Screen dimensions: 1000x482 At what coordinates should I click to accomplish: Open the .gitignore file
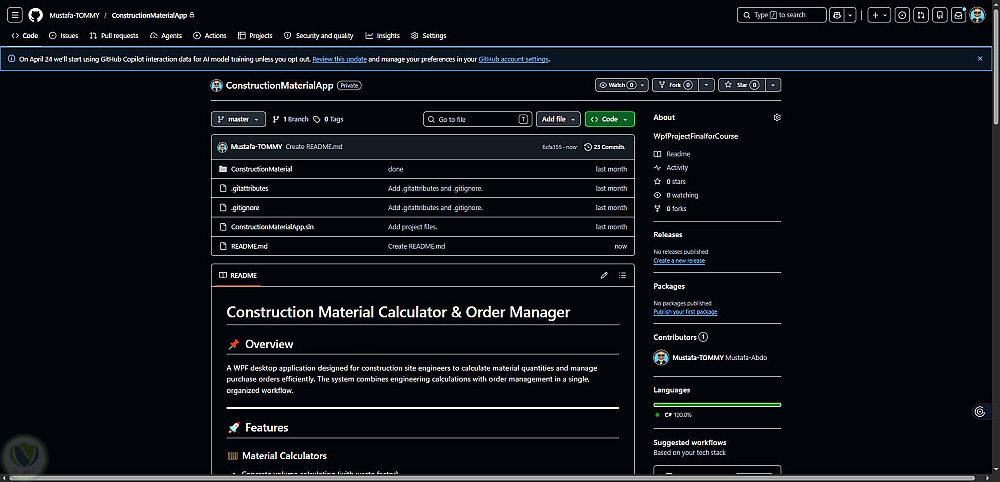pos(245,208)
